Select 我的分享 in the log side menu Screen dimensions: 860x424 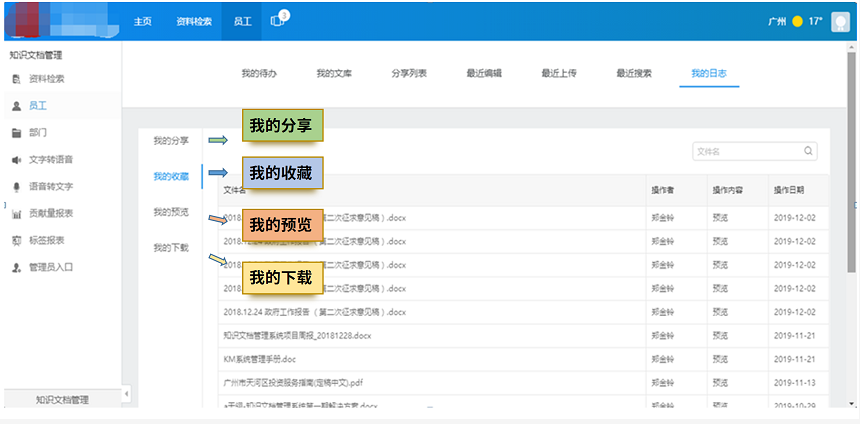pos(171,141)
